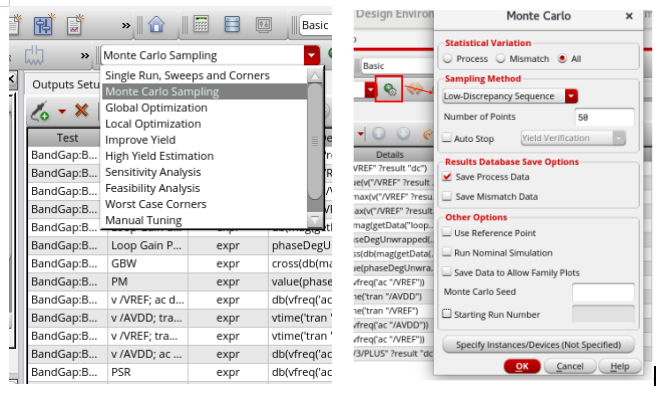Open the red dropdown arrow left of gear icon
The height and width of the screenshot is (400, 669).
point(370,90)
